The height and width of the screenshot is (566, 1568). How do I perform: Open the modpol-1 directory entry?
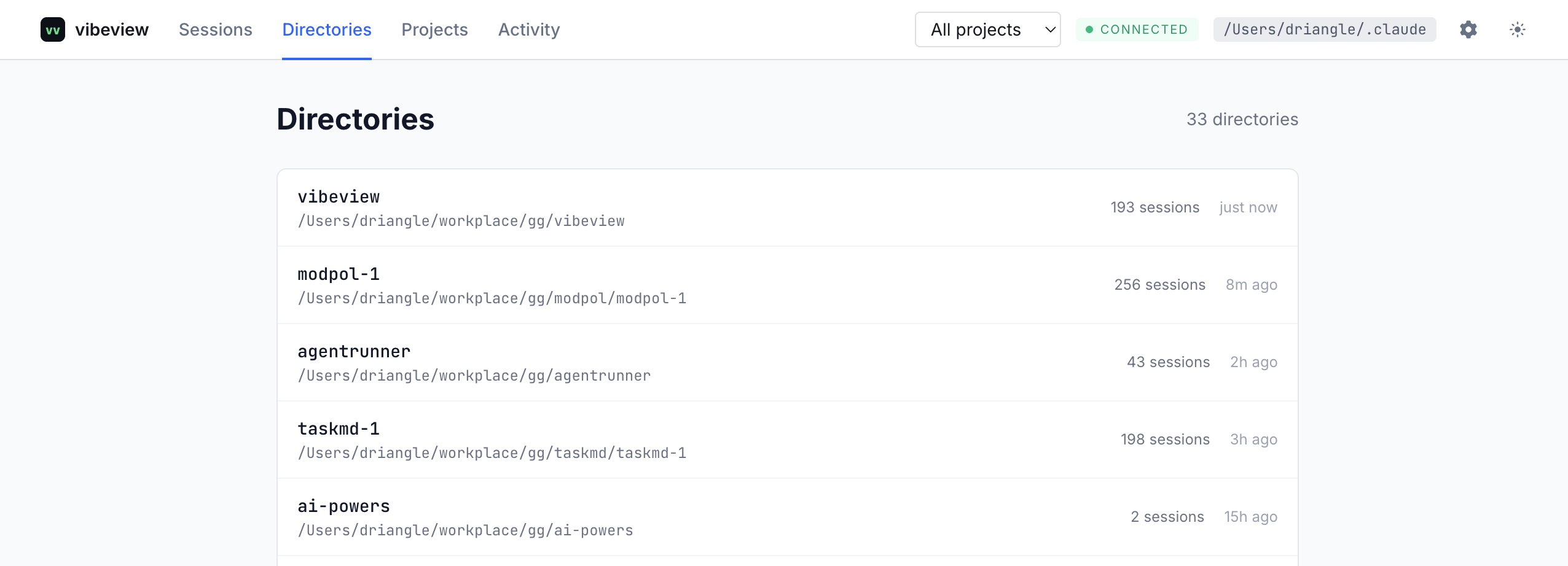[x=786, y=285]
